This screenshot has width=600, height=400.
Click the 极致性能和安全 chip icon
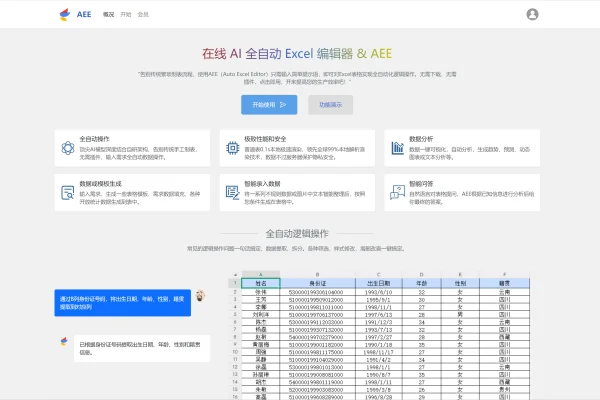click(x=232, y=148)
